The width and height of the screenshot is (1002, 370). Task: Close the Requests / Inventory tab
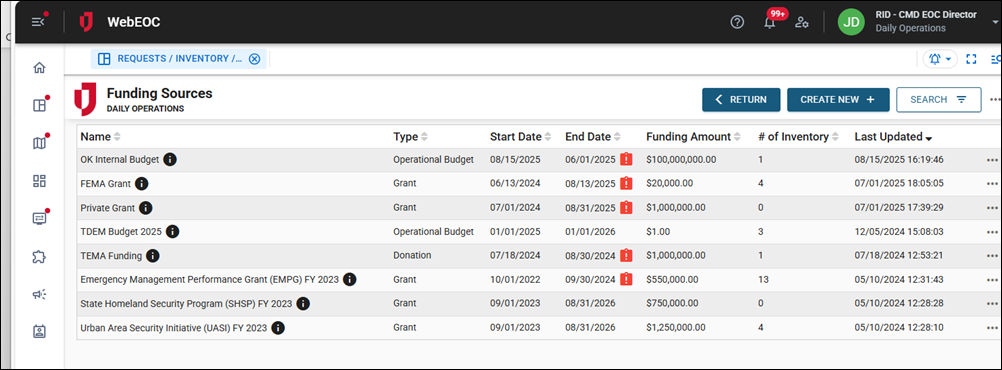(x=254, y=59)
